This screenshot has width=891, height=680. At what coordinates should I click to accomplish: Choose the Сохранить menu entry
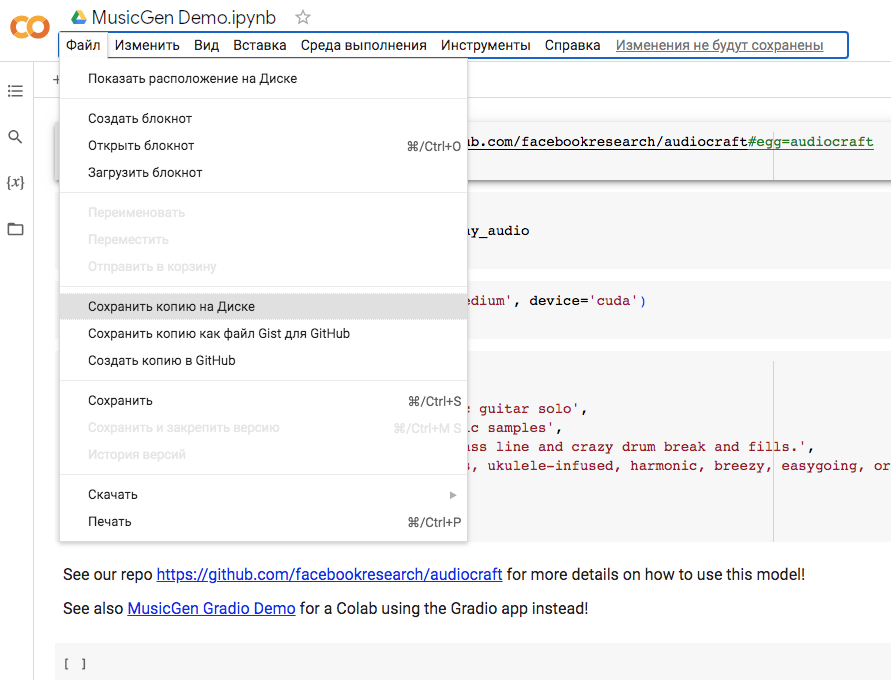(264, 401)
